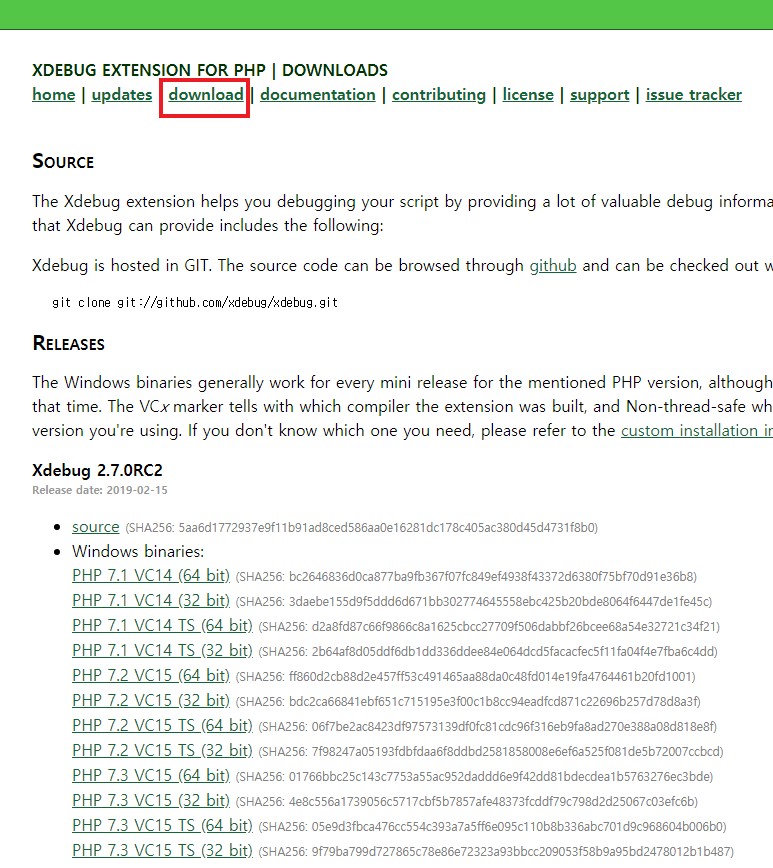Viewport: 773px width, 868px height.
Task: Download PHP 7.3 VC15 TS (32 bit)
Action: coord(162,851)
